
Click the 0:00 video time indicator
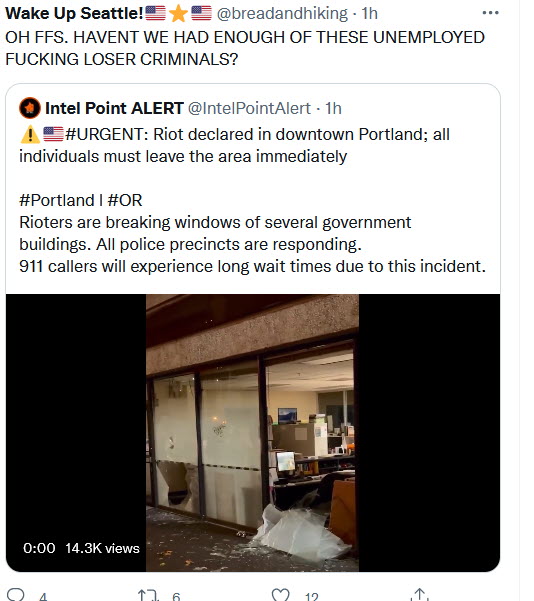[39, 548]
